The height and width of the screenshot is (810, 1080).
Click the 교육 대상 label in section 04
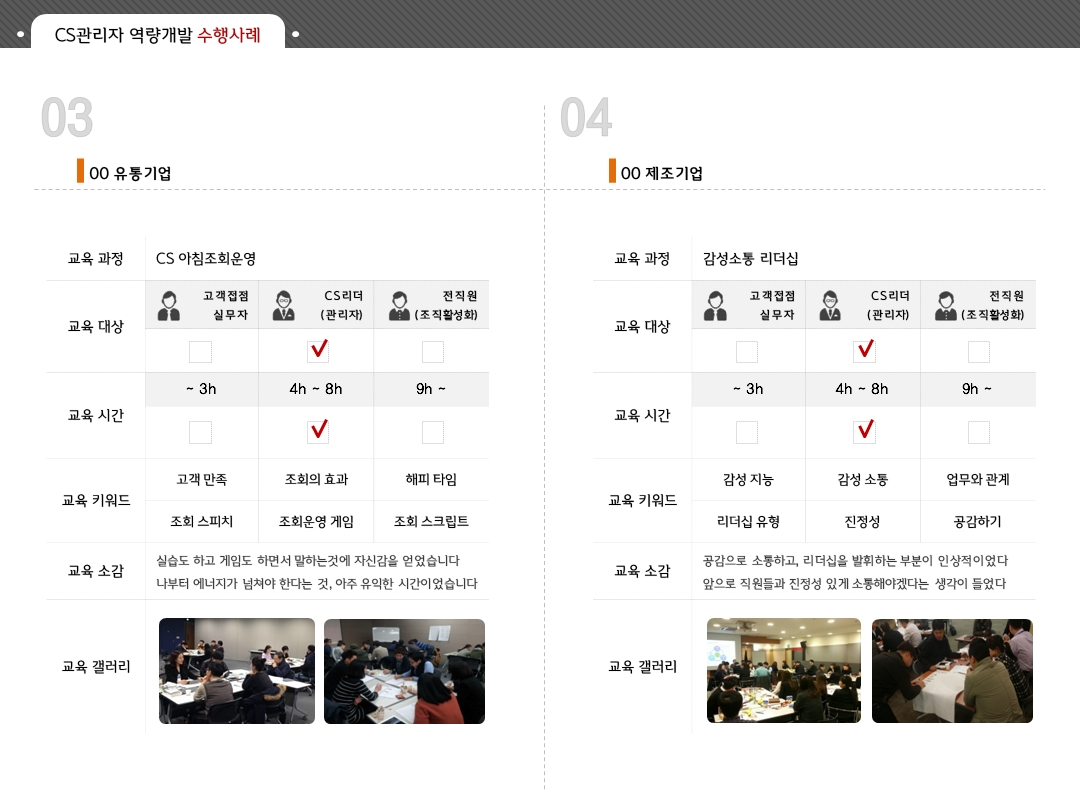pos(642,326)
